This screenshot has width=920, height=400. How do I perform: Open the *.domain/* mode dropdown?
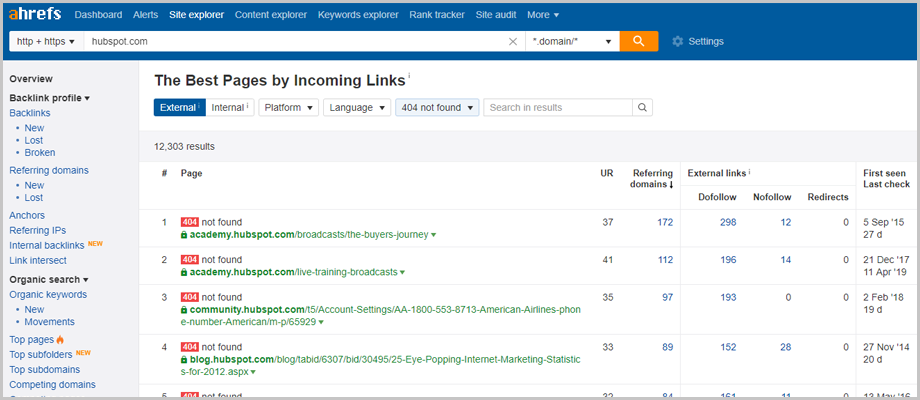pos(572,42)
